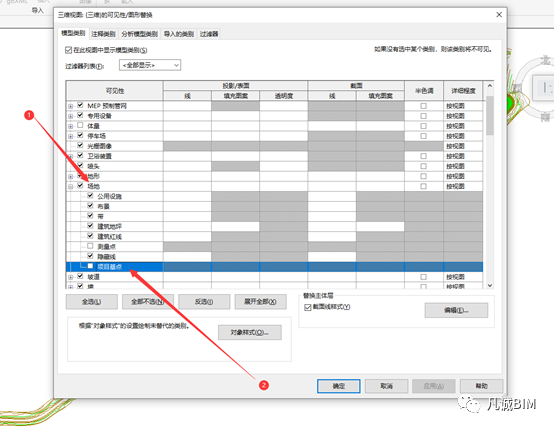Click the 详细程度 column header

tap(463, 91)
